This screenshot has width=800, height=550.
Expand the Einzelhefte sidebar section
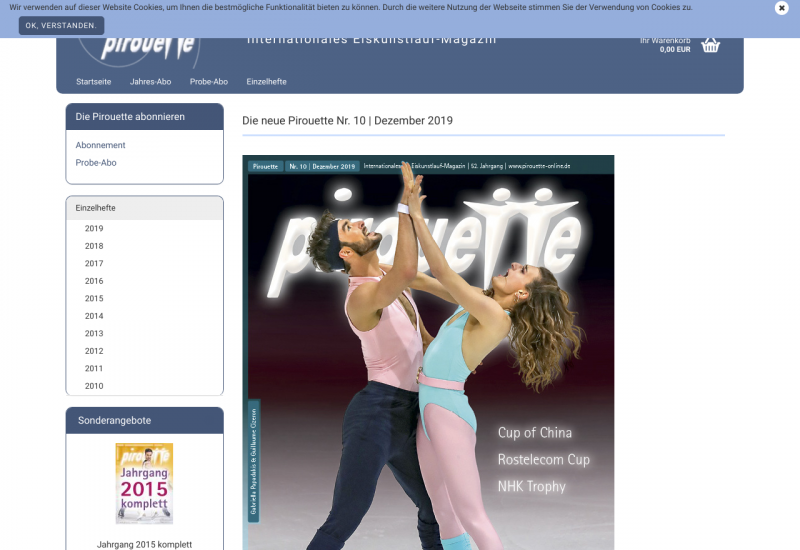(x=96, y=208)
